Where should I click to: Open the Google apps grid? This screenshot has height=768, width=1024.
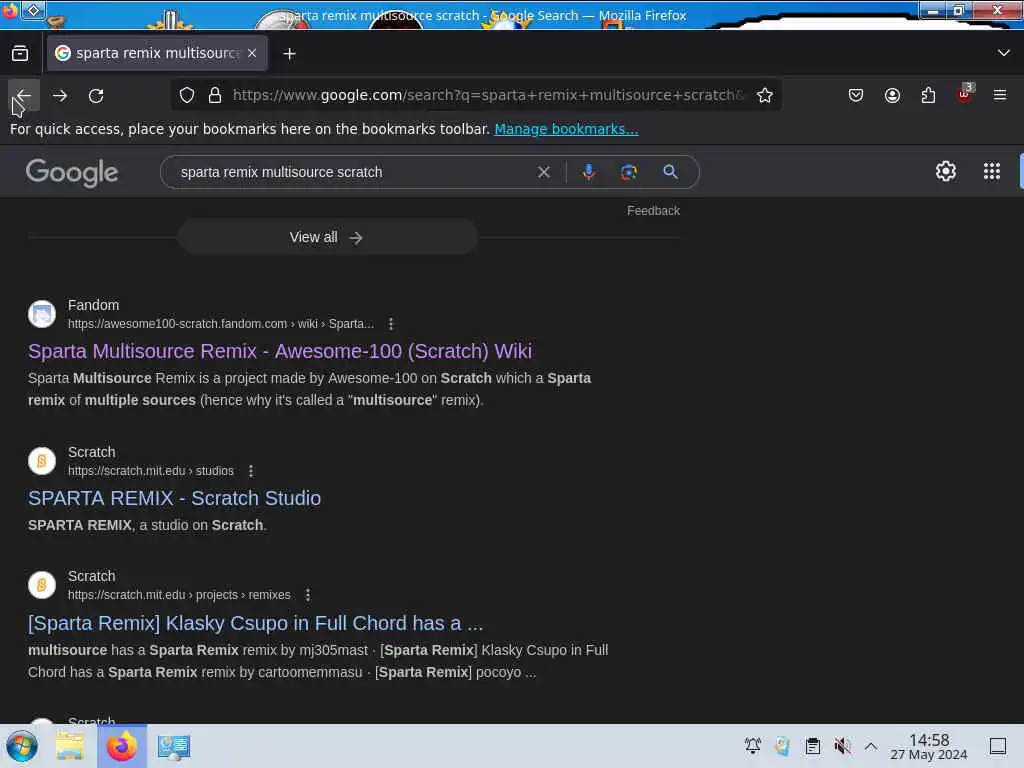click(992, 171)
